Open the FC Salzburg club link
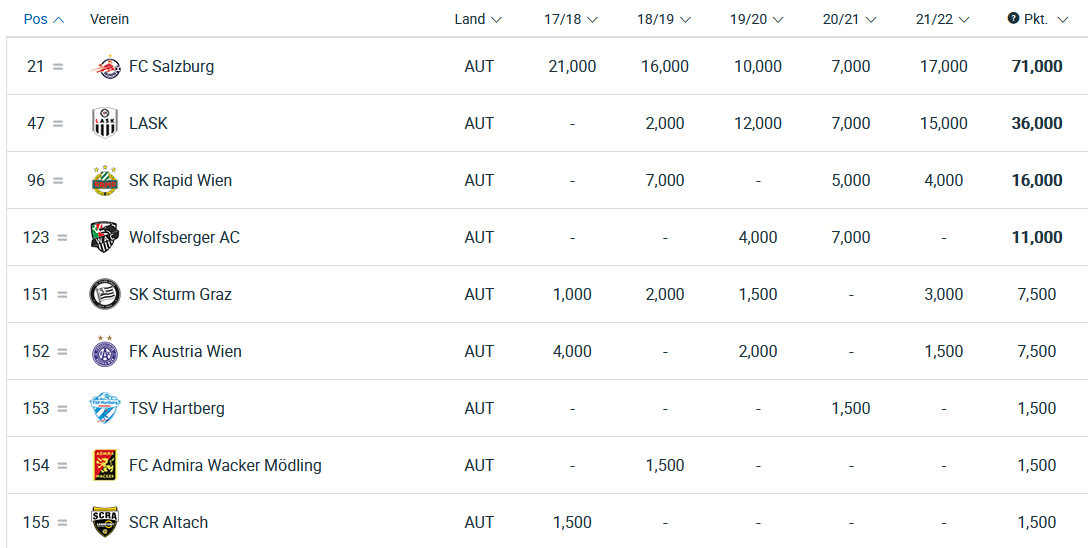This screenshot has height=548, width=1088. click(x=171, y=67)
